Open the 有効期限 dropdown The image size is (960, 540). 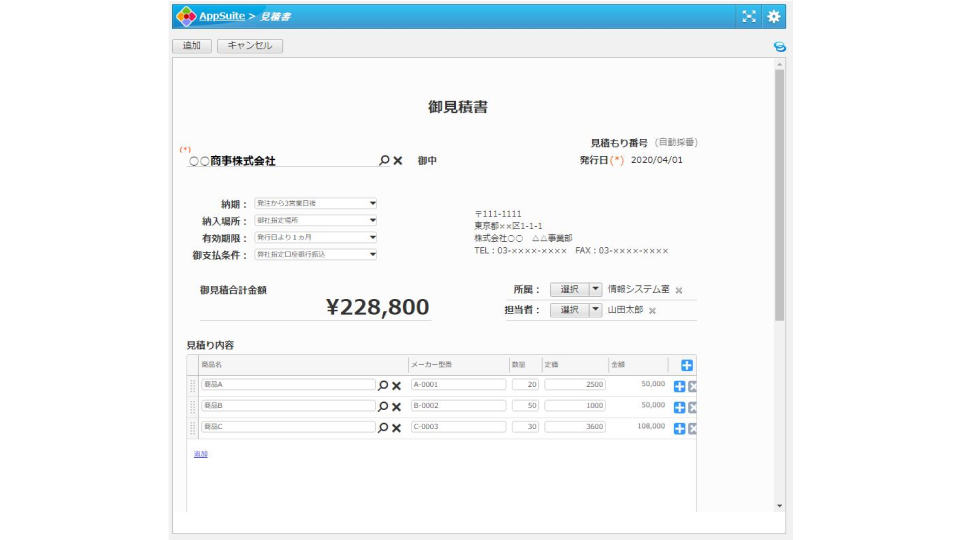tap(315, 238)
